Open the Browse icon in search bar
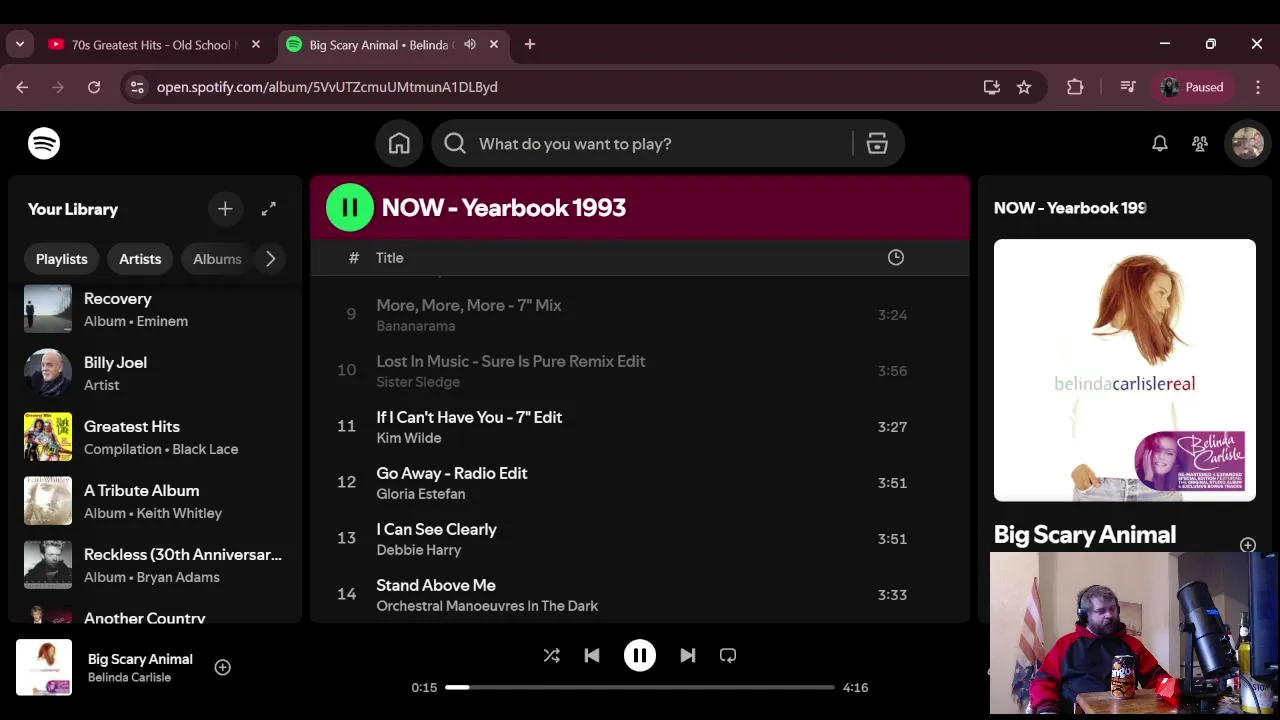Image resolution: width=1280 pixels, height=720 pixels. tap(877, 144)
